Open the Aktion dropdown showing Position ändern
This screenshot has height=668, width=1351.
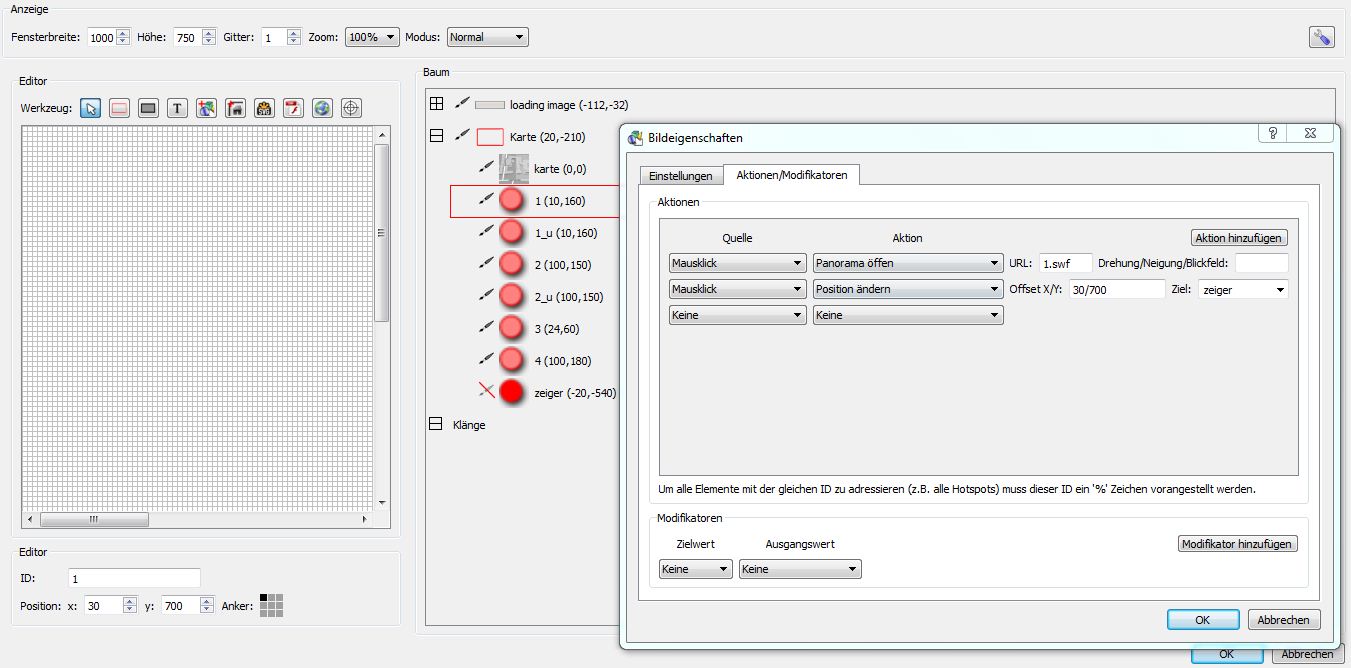point(907,289)
